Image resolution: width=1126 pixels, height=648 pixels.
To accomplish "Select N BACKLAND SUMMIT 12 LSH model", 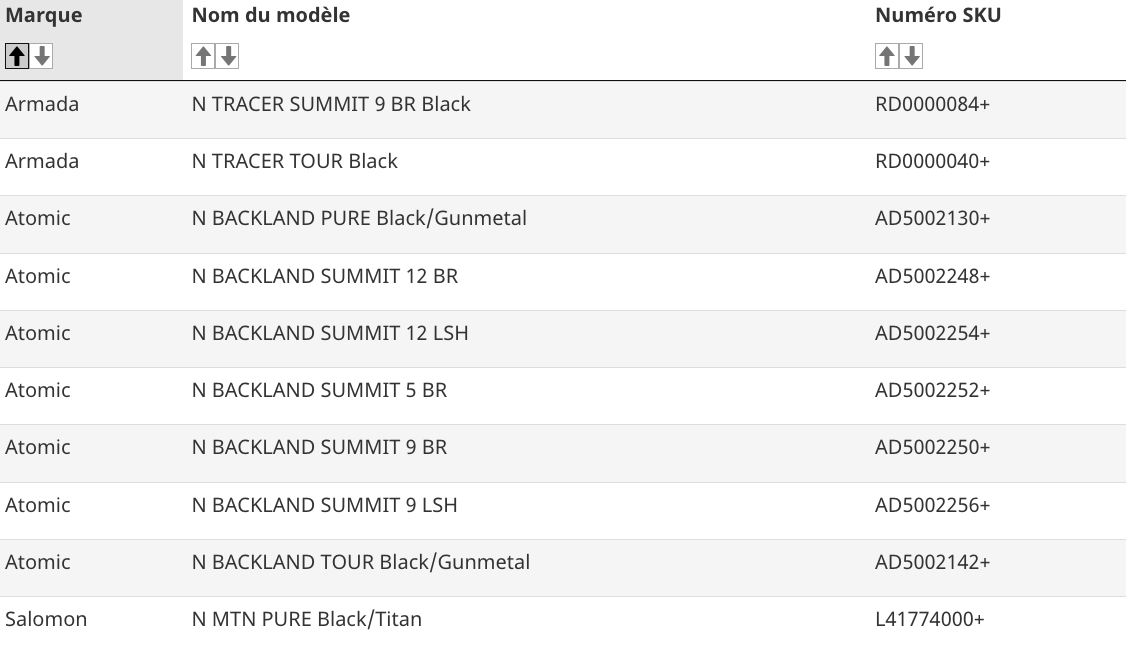I will pyautogui.click(x=330, y=333).
